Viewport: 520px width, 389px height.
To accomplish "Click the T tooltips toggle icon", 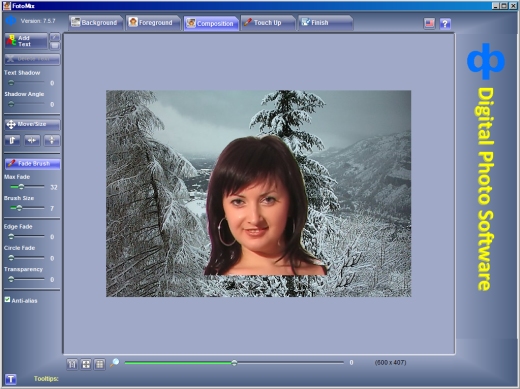I will click(x=11, y=379).
